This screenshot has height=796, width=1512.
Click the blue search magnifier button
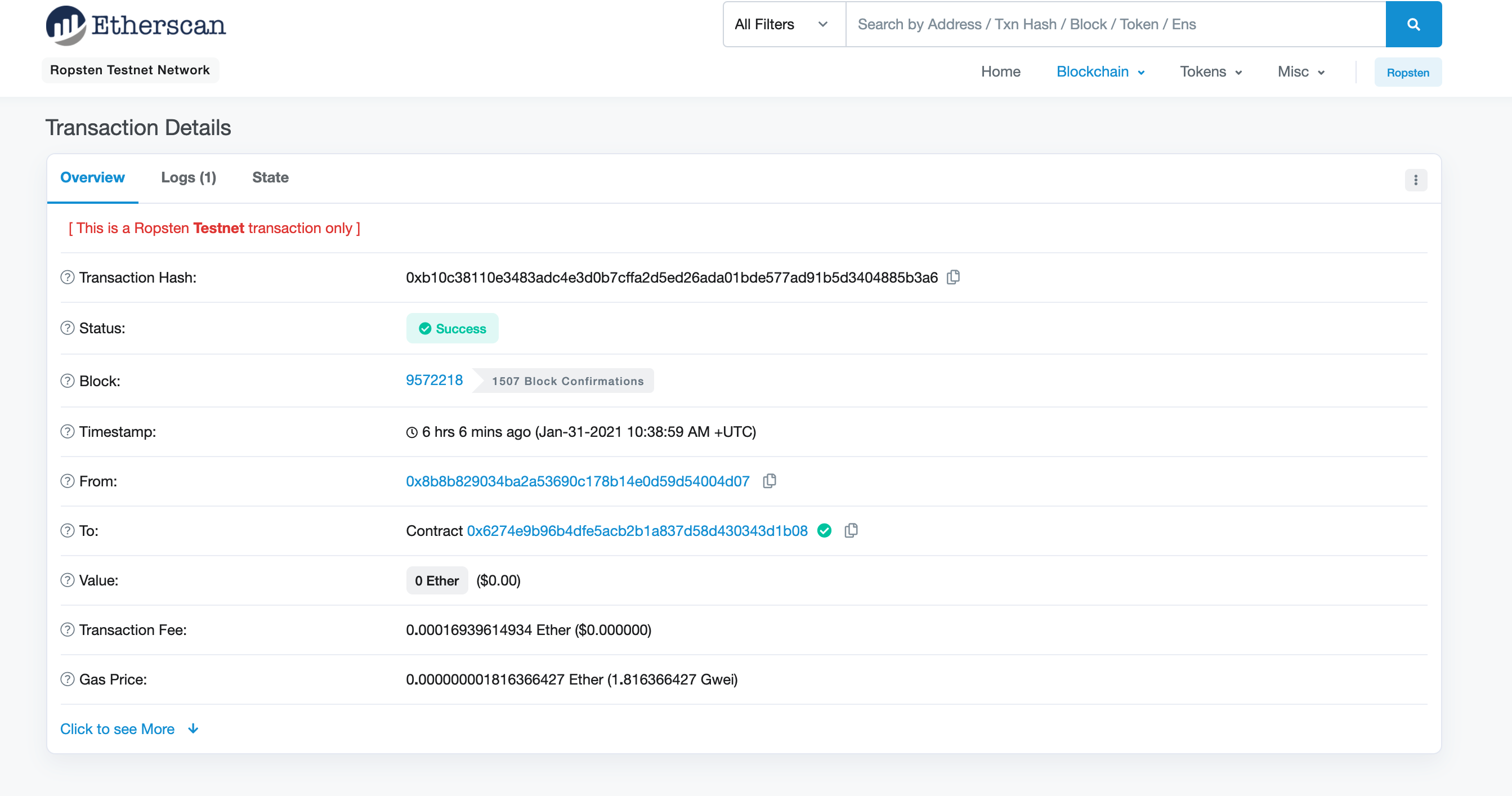tap(1413, 24)
